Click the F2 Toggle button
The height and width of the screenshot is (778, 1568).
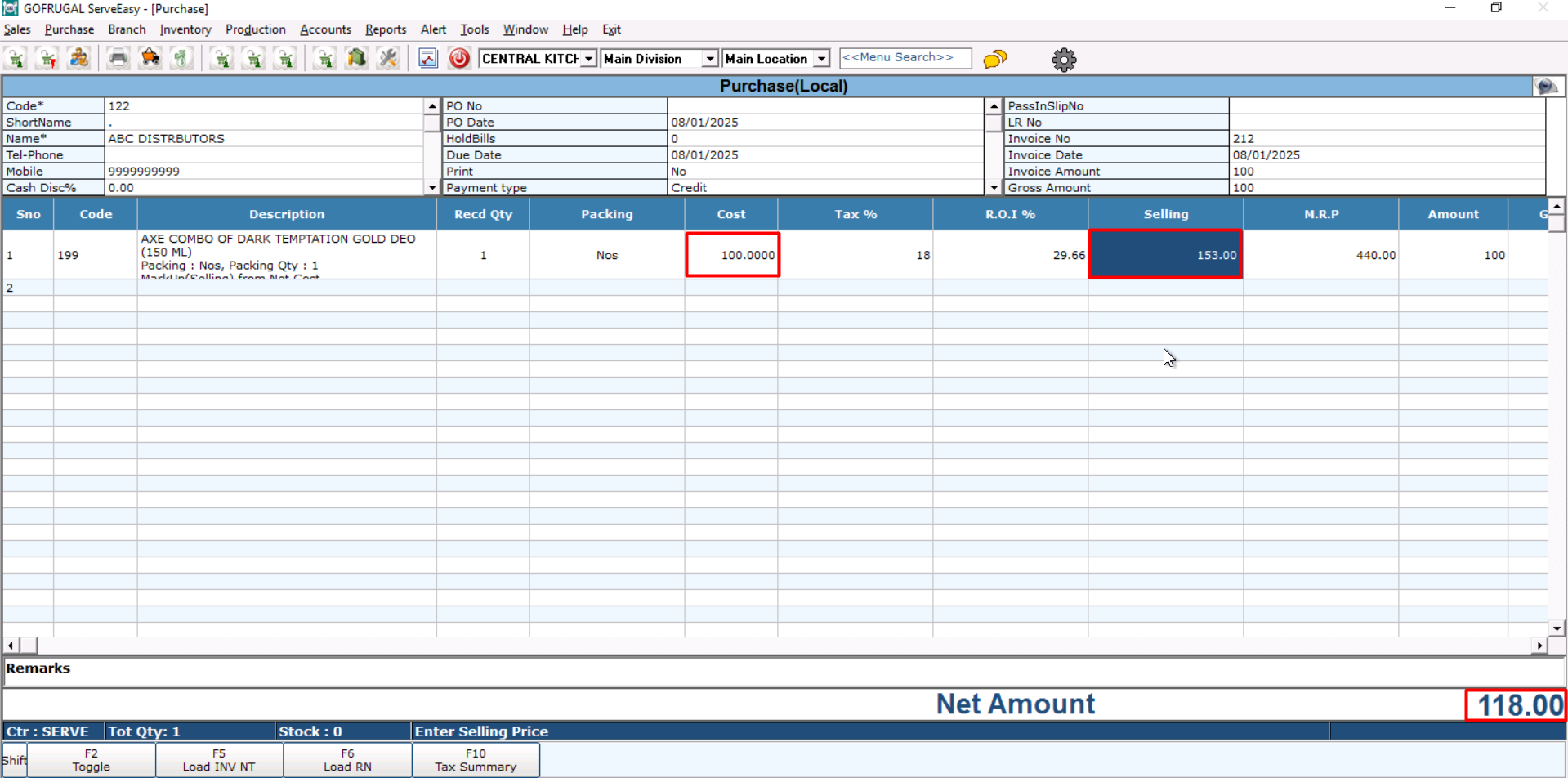coord(91,760)
